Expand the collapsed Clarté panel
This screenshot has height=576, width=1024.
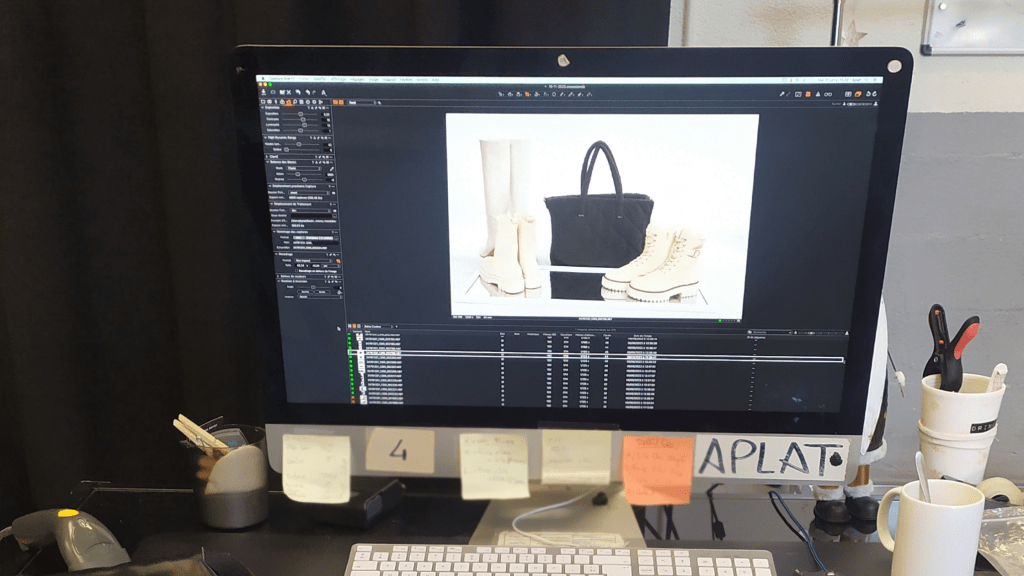tap(266, 156)
